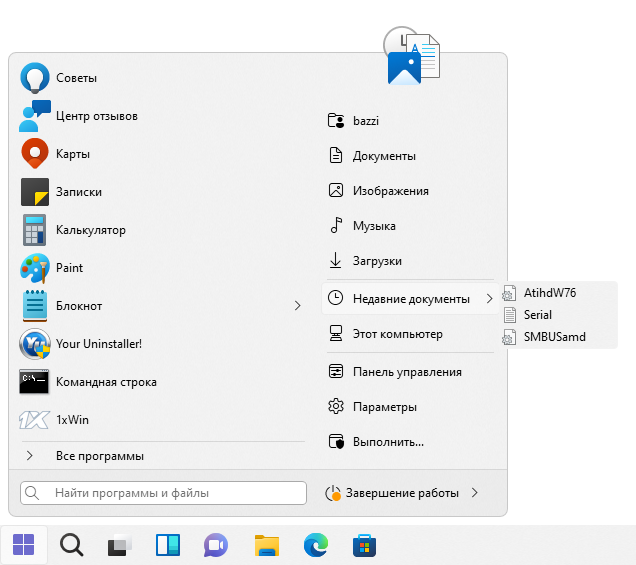This screenshot has height=565, width=636.
Task: Select Панель управления menu item
Action: coord(406,372)
